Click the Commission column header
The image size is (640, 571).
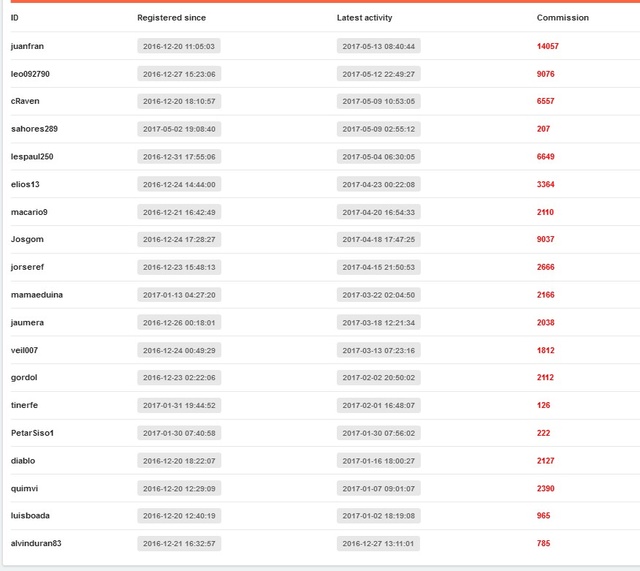point(562,18)
